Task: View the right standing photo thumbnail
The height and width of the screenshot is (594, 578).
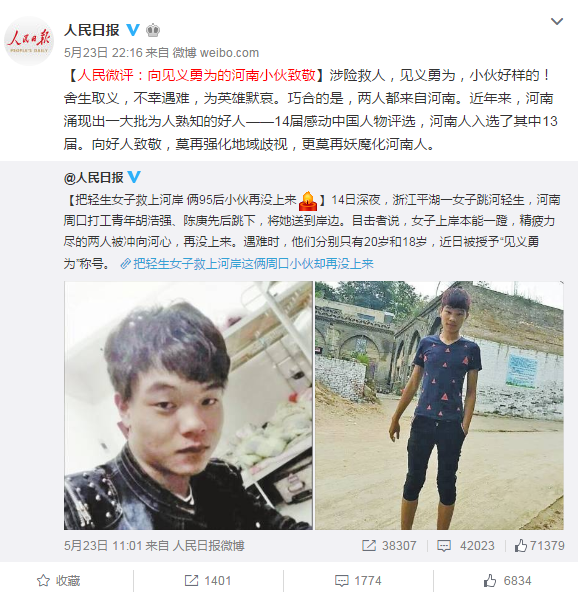Action: [439, 405]
